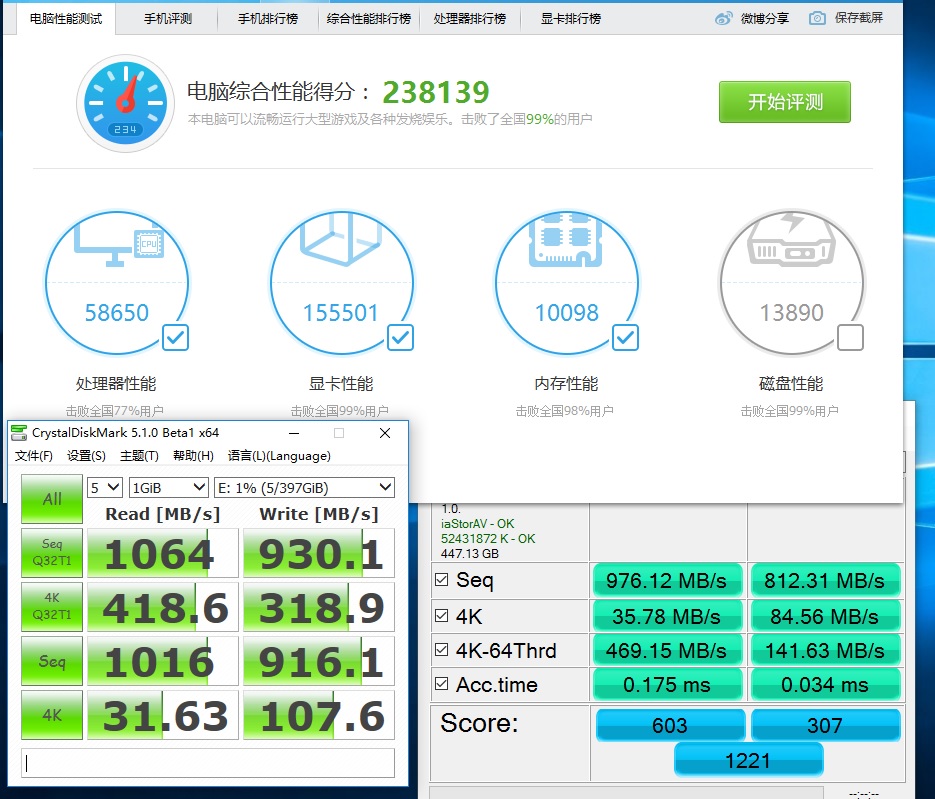Click the Seq read value 1016
The image size is (935, 799).
[163, 661]
